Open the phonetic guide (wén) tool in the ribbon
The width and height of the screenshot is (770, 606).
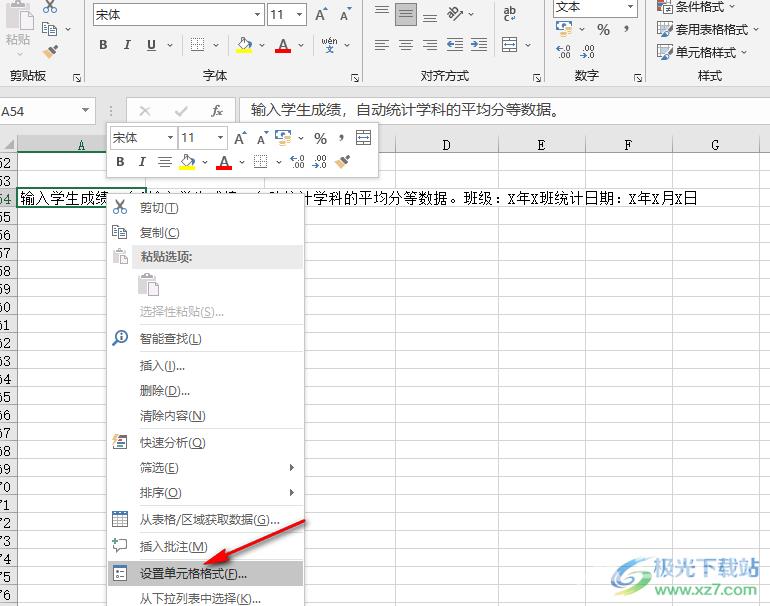(330, 45)
